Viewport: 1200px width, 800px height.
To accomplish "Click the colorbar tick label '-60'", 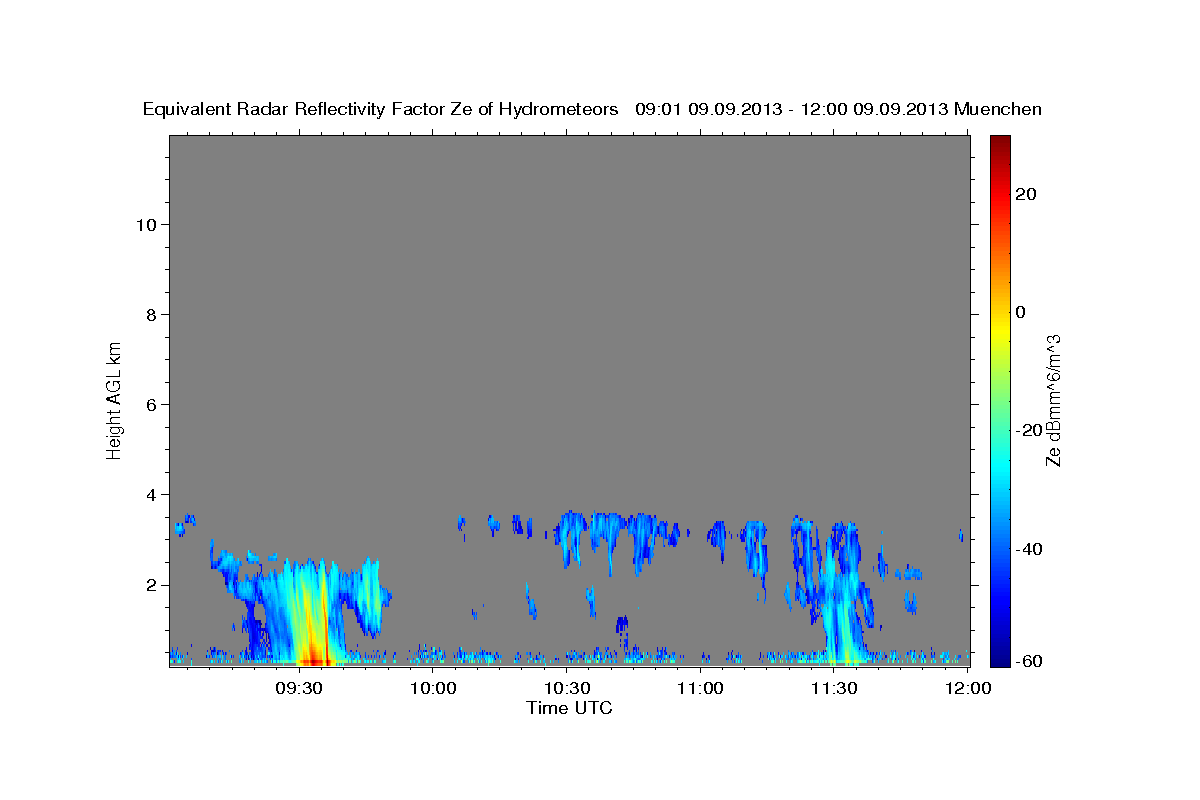I will 1027,661.
